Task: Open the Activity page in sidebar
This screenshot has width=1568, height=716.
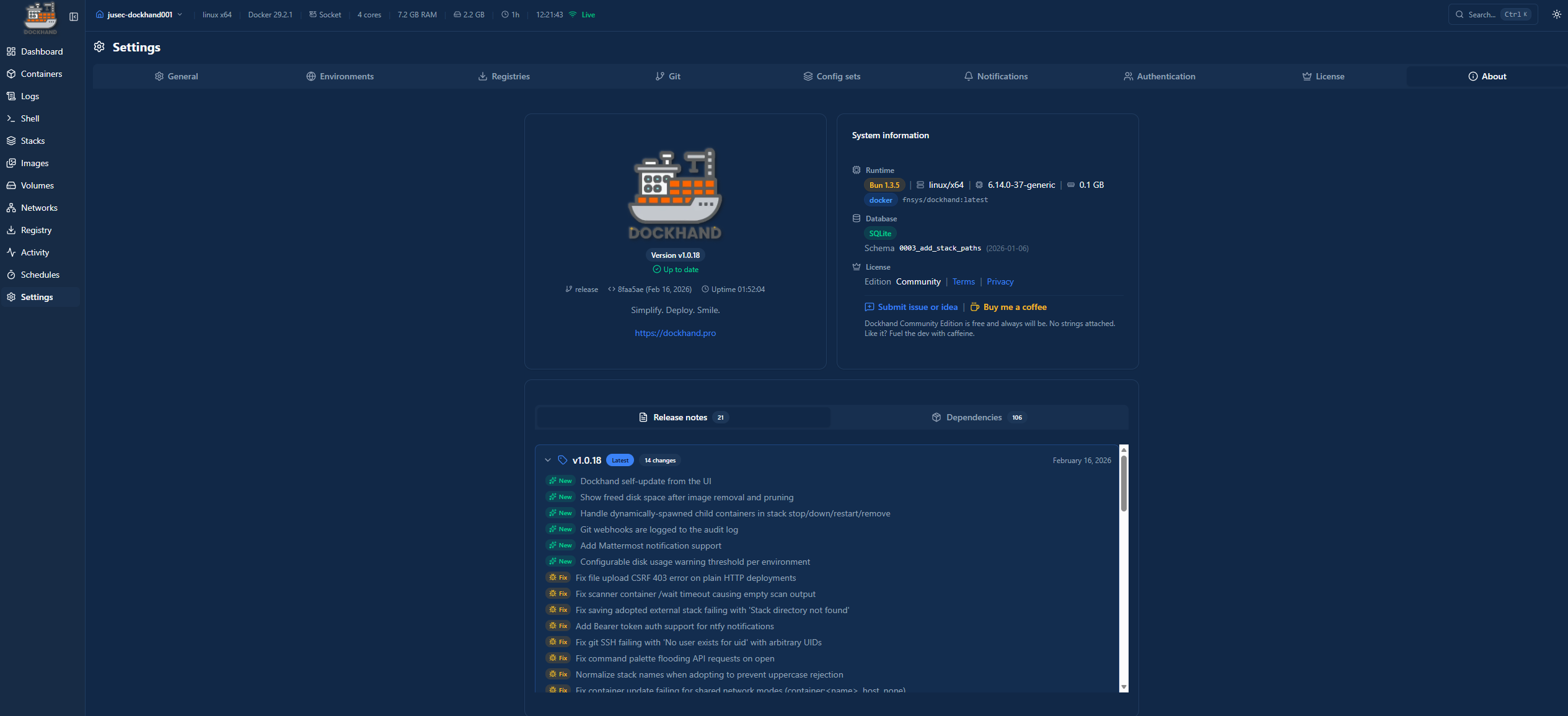Action: pyautogui.click(x=35, y=252)
